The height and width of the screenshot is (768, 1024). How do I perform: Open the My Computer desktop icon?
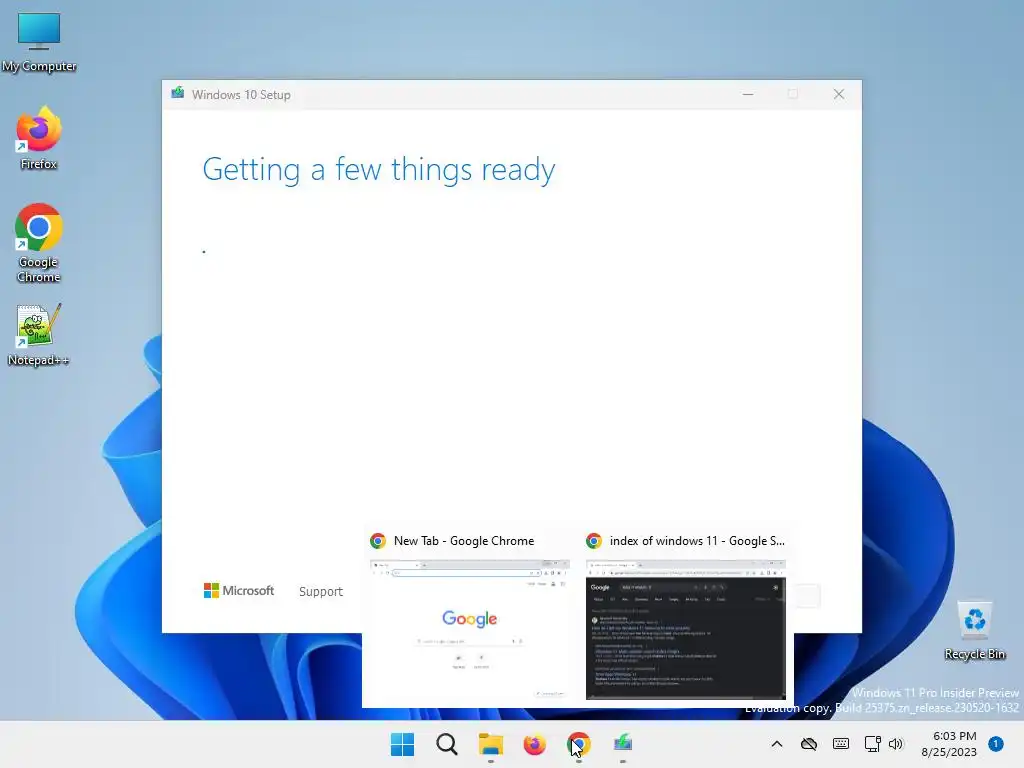point(39,42)
